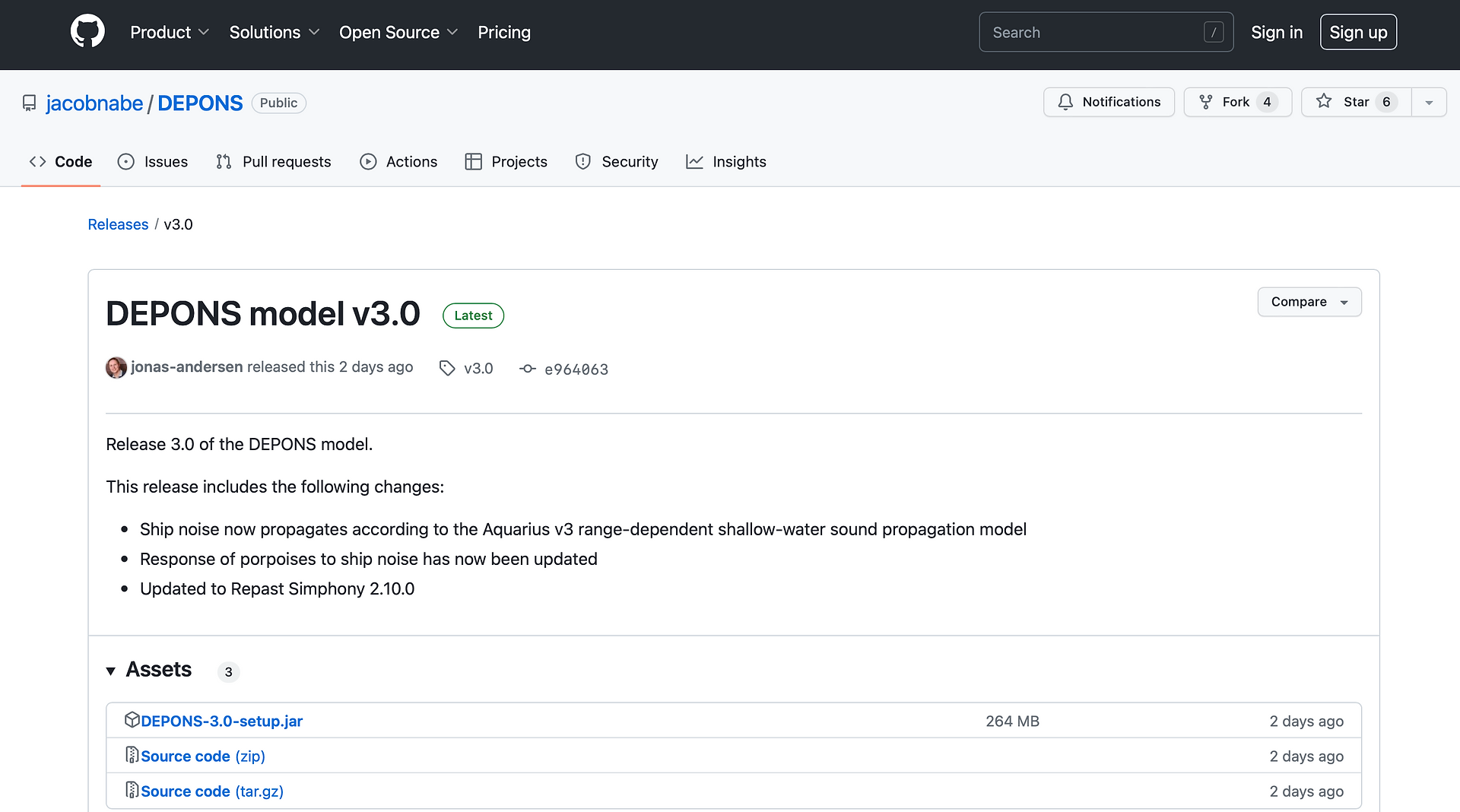Switch to the Issues tab
Viewport: 1460px width, 812px height.
click(x=153, y=161)
